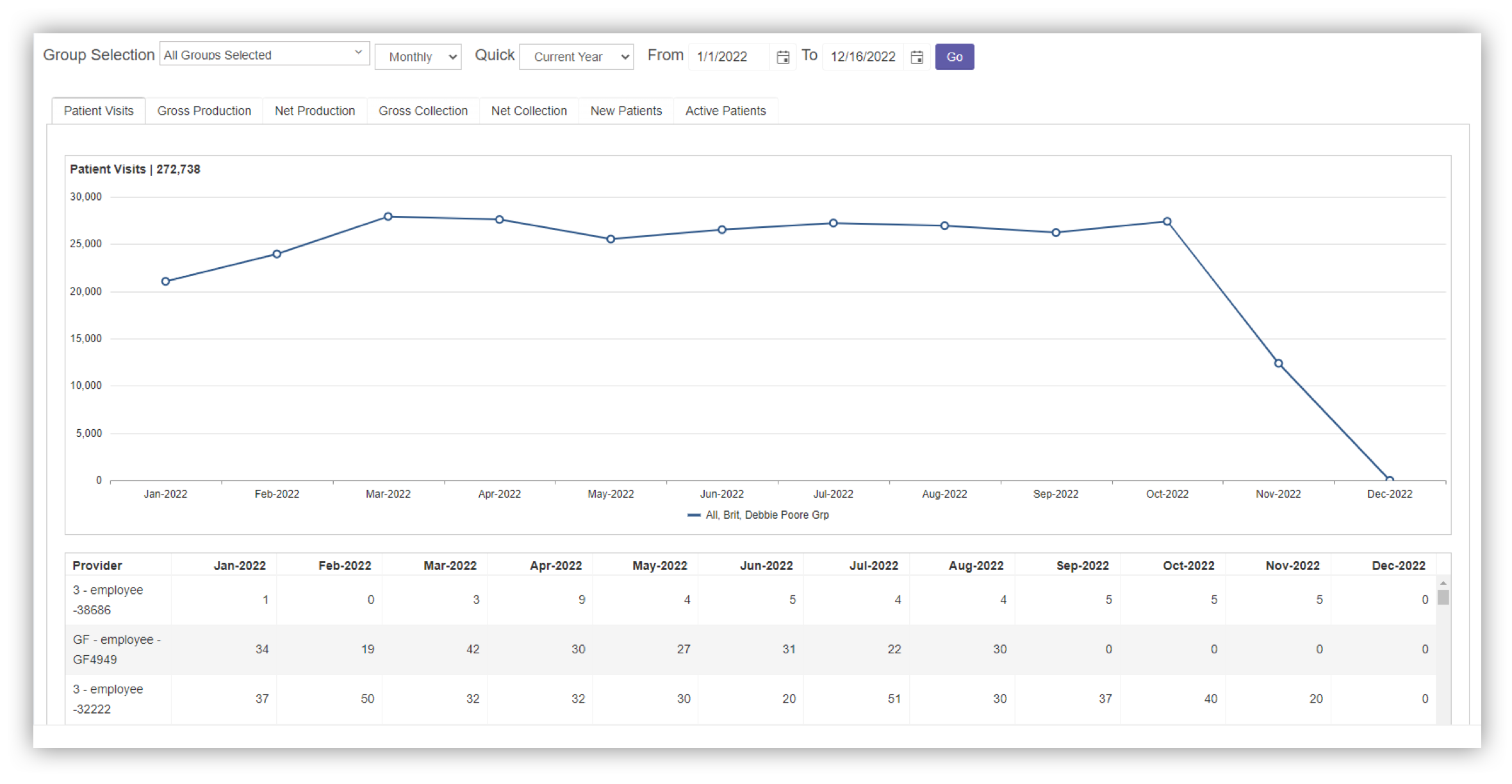Select provider row 3 - employee -32222

point(751,699)
